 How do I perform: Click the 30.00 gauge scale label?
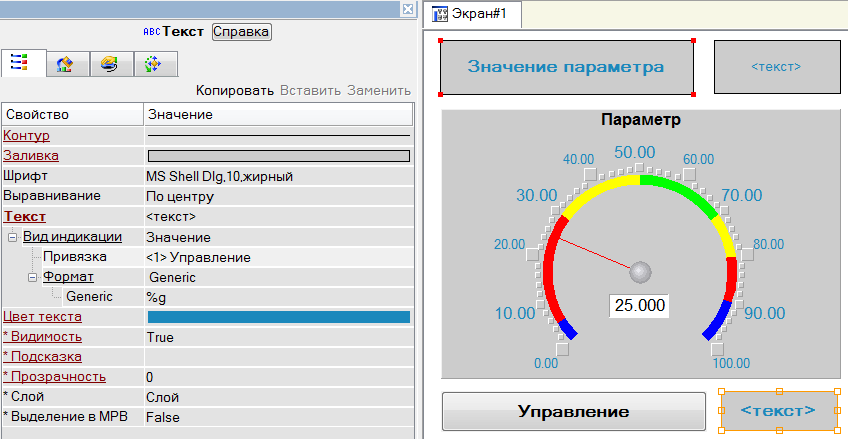[x=536, y=195]
